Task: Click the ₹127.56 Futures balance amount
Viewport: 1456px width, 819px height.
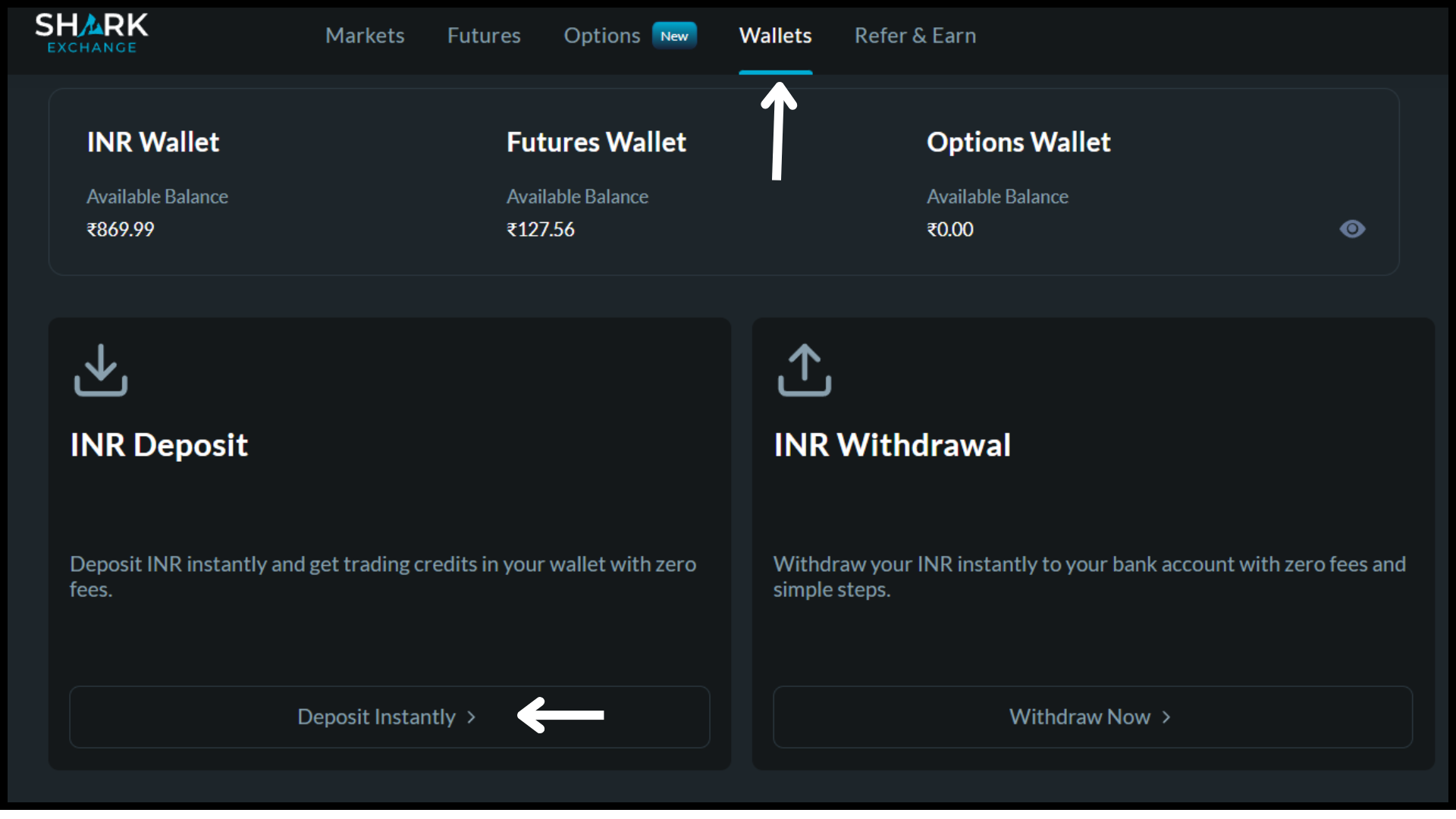Action: tap(541, 230)
